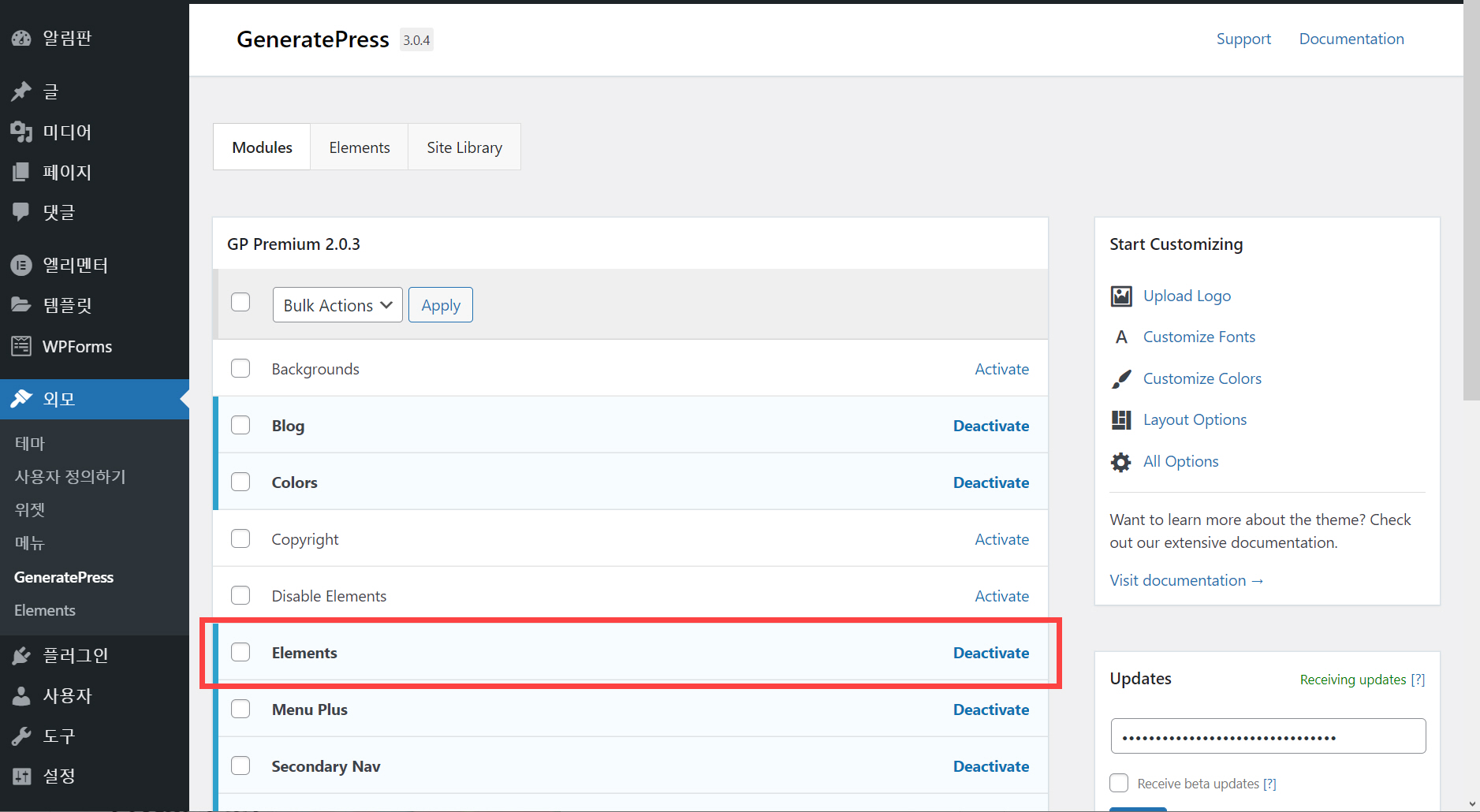Open the 알림판 dashboard icon
1480x812 pixels.
coord(21,38)
